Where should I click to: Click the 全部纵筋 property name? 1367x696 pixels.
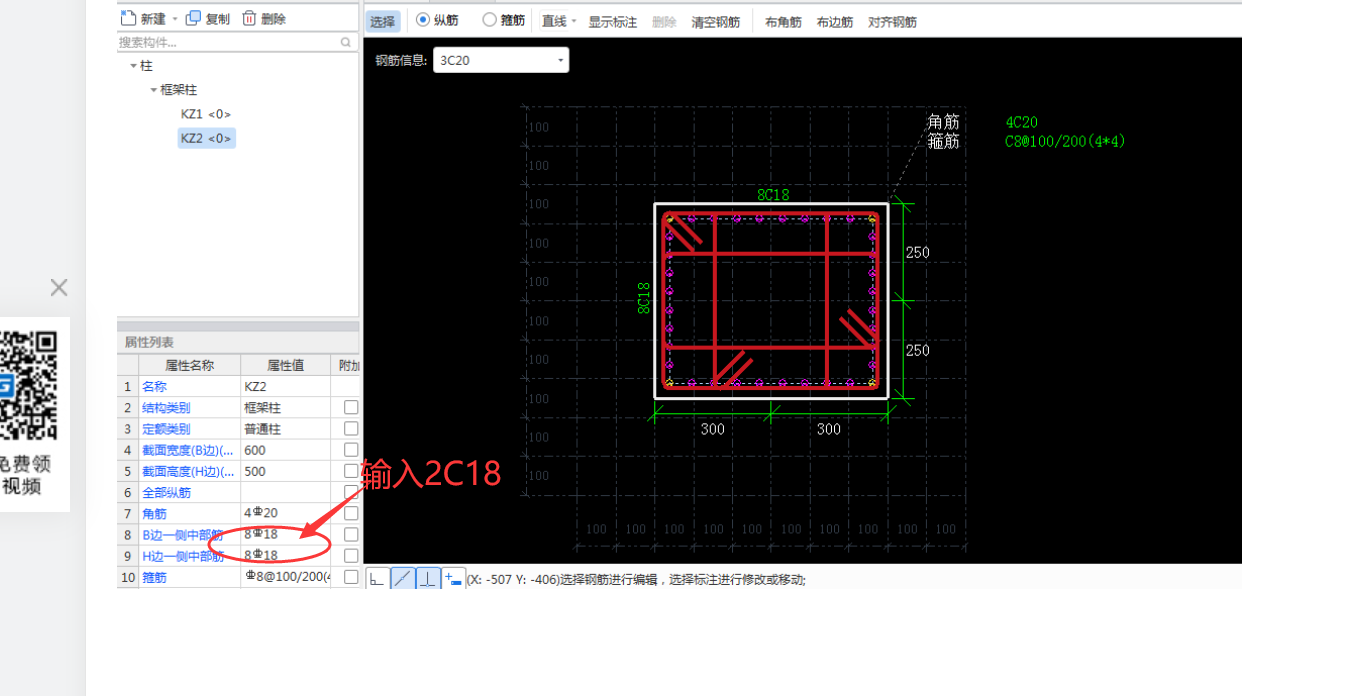click(x=166, y=492)
